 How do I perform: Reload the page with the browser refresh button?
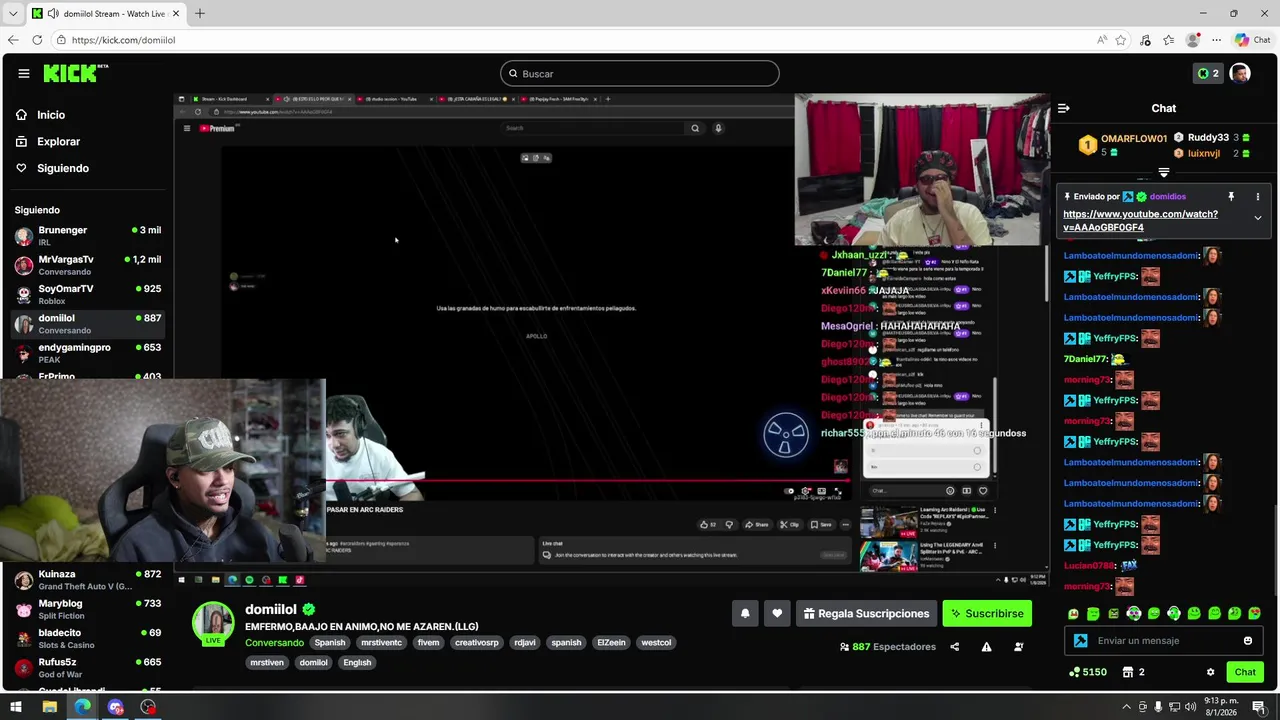tap(37, 40)
